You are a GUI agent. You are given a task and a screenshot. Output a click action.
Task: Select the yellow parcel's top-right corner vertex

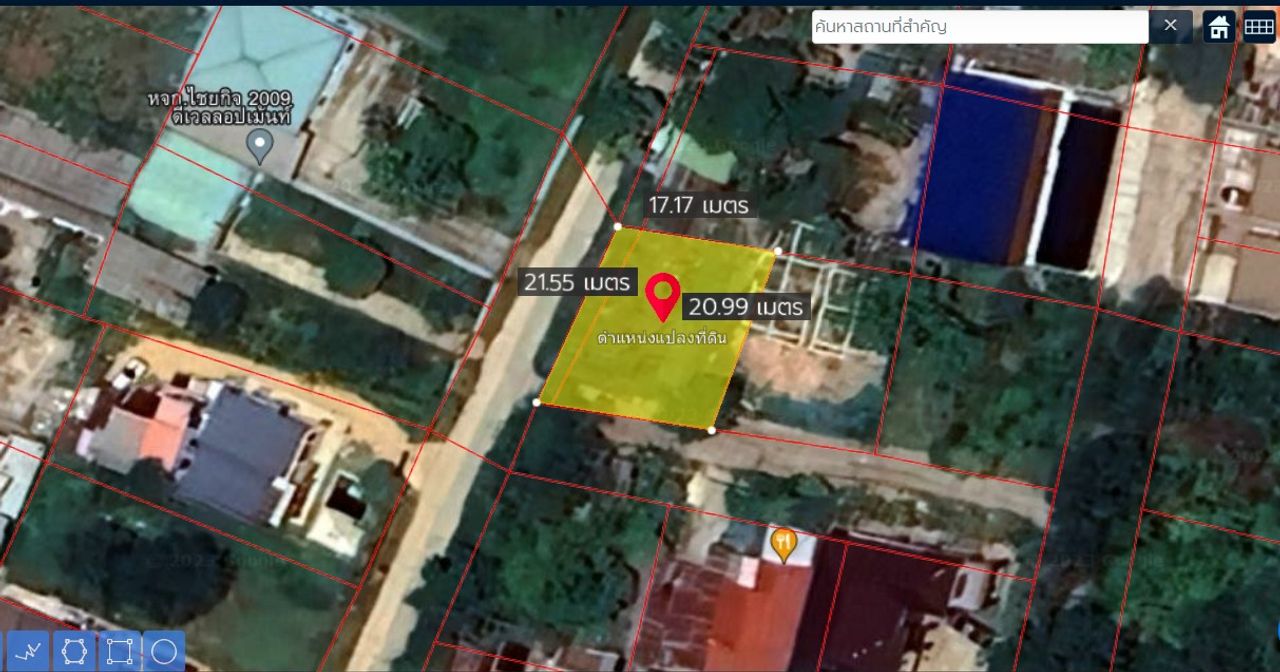click(778, 251)
